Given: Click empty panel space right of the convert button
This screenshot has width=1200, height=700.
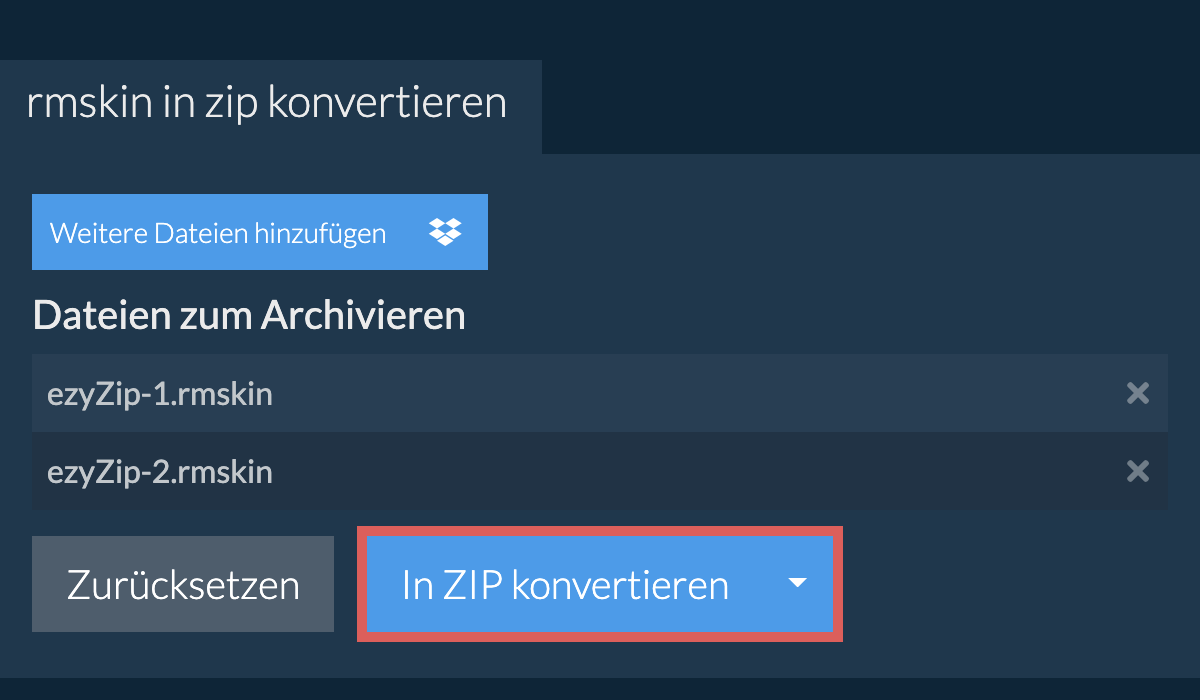Looking at the screenshot, I should 1010,585.
